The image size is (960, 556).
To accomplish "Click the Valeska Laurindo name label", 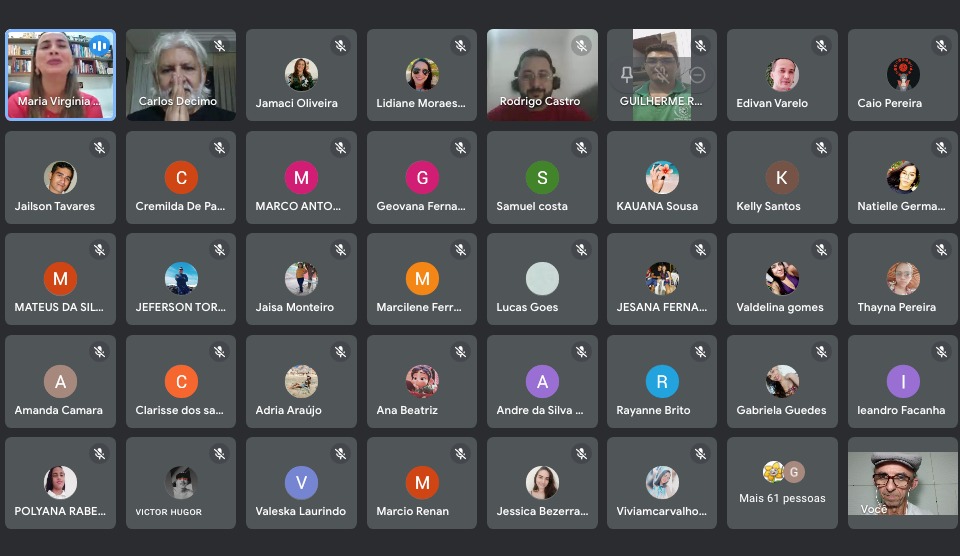I will [301, 511].
